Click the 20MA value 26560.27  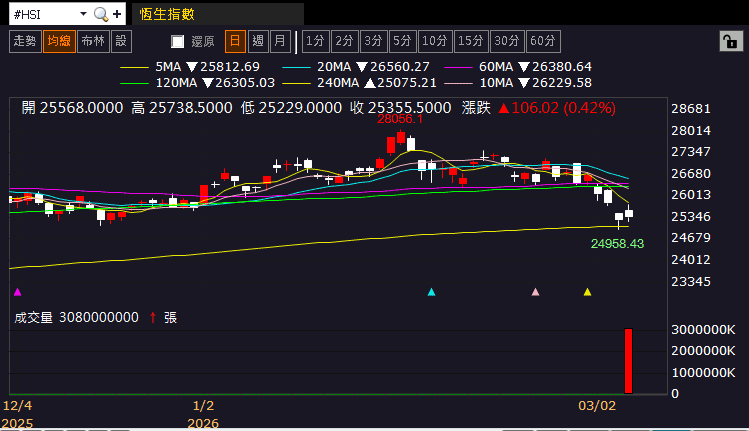[x=400, y=67]
